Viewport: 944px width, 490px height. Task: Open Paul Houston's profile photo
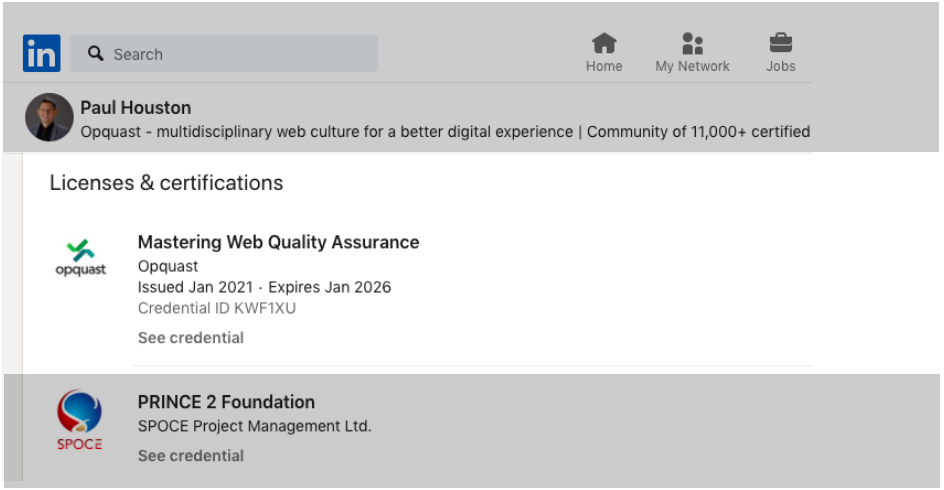(x=49, y=117)
